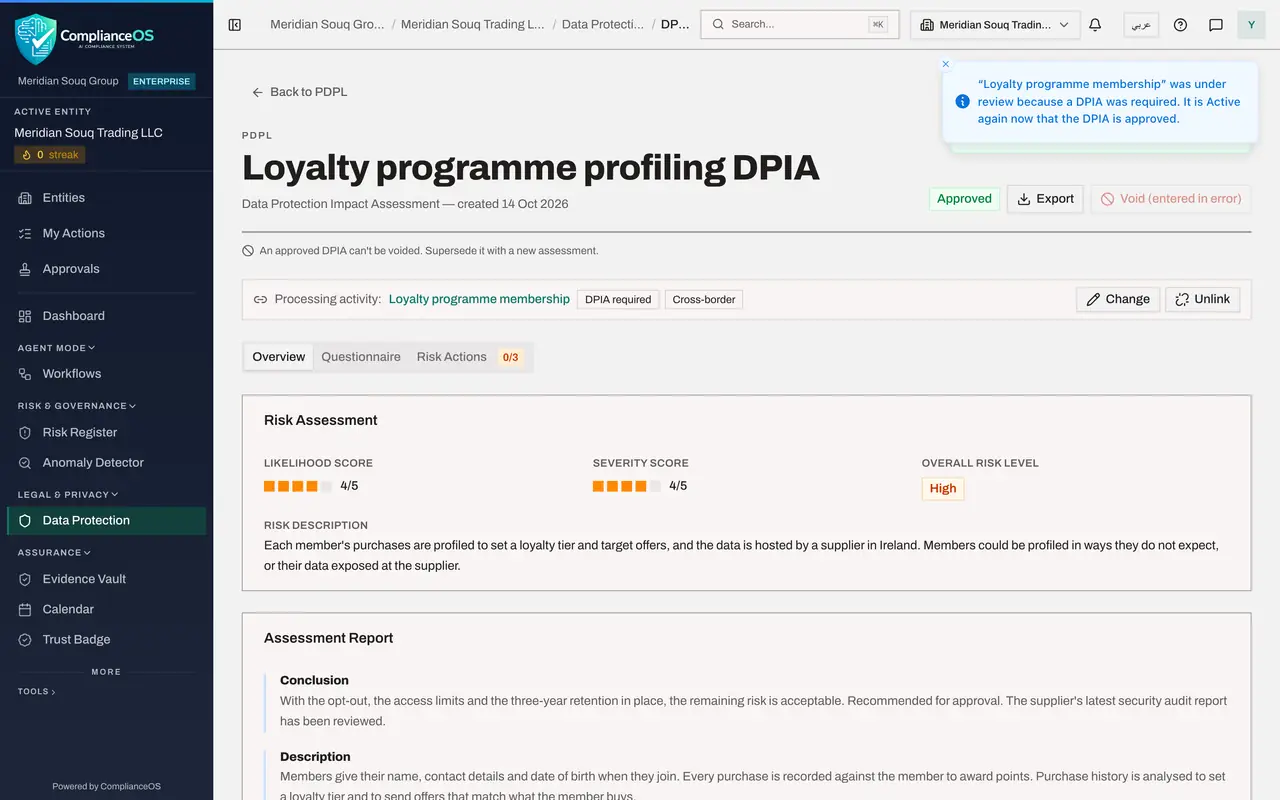Collapse the Risk & Governance section

click(77, 406)
